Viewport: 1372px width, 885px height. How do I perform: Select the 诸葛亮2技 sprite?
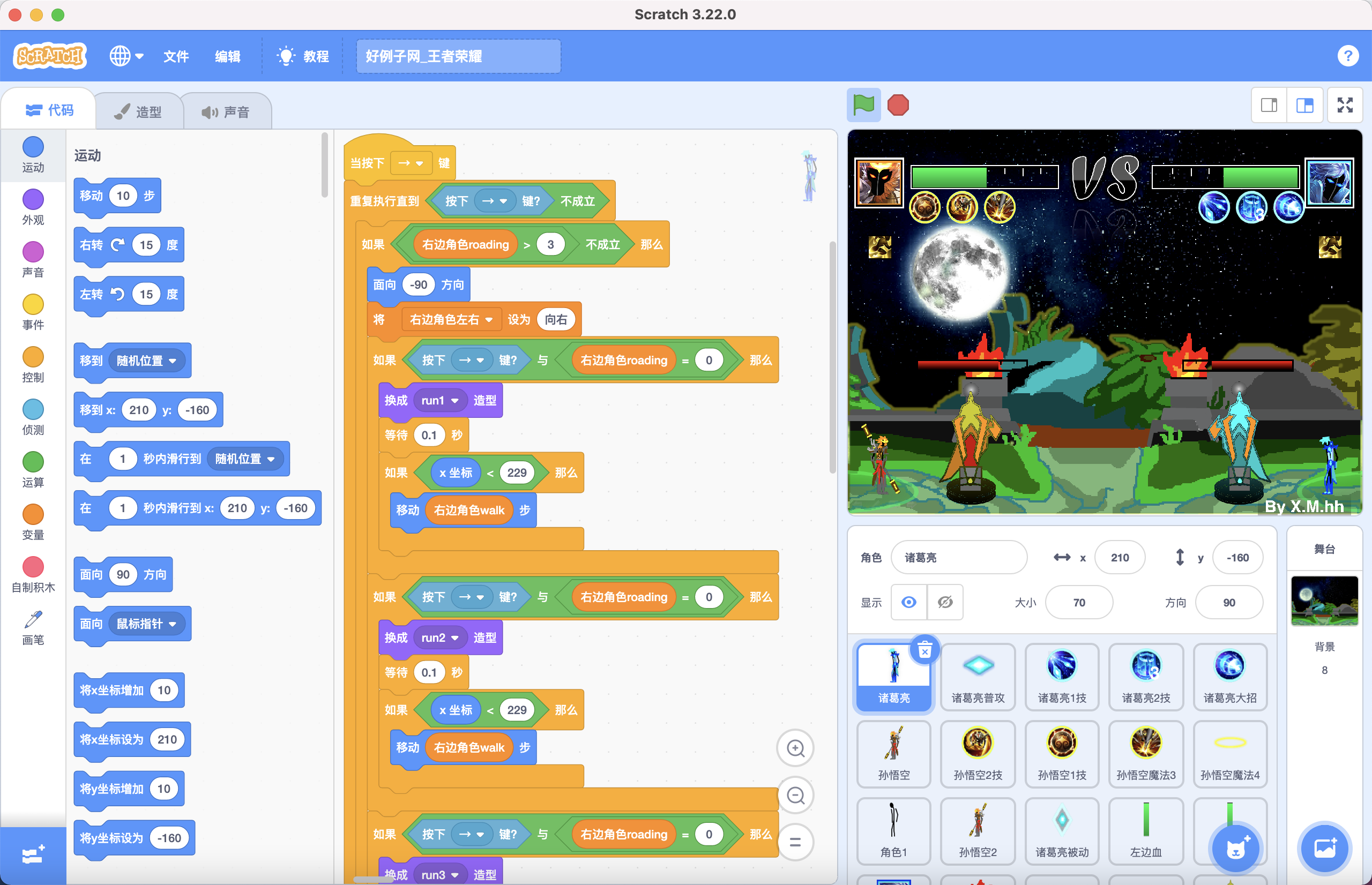(x=1145, y=677)
